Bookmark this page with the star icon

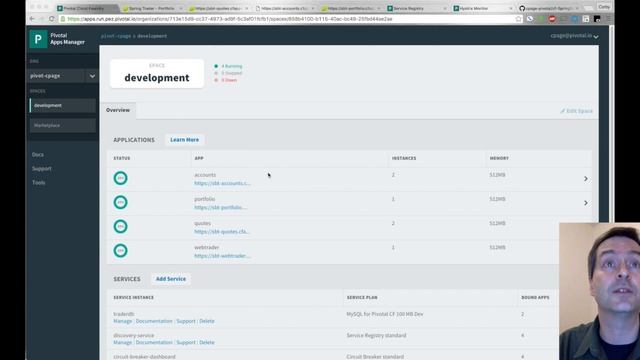518,19
